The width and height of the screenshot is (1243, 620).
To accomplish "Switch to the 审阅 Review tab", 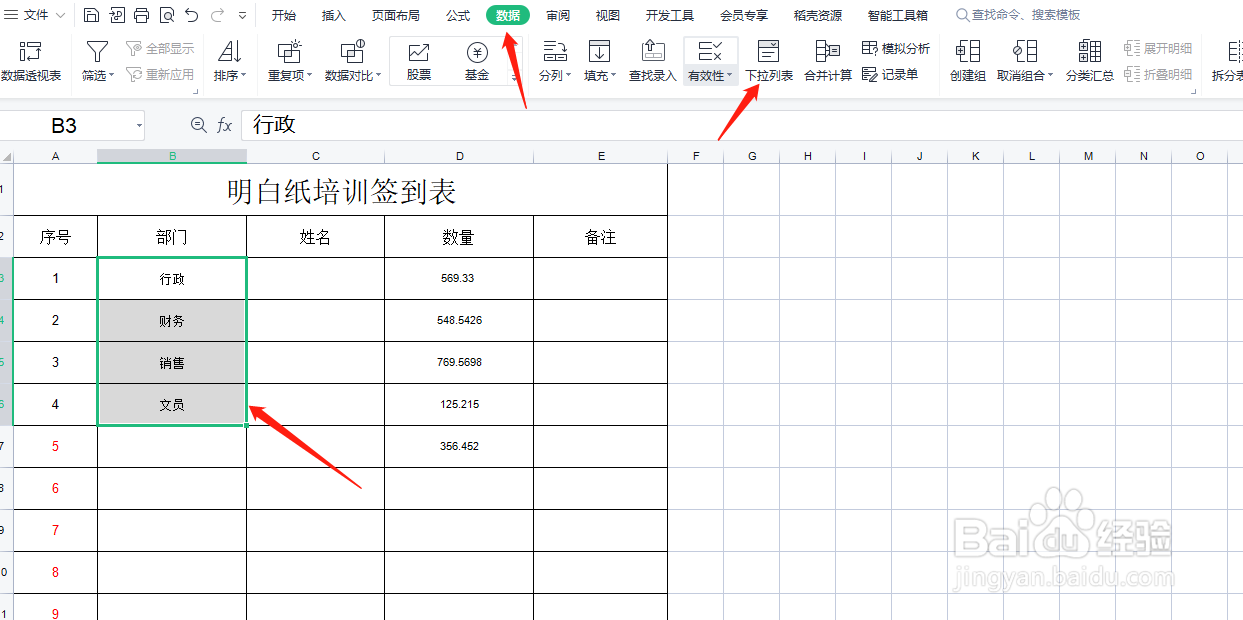I will pyautogui.click(x=557, y=15).
